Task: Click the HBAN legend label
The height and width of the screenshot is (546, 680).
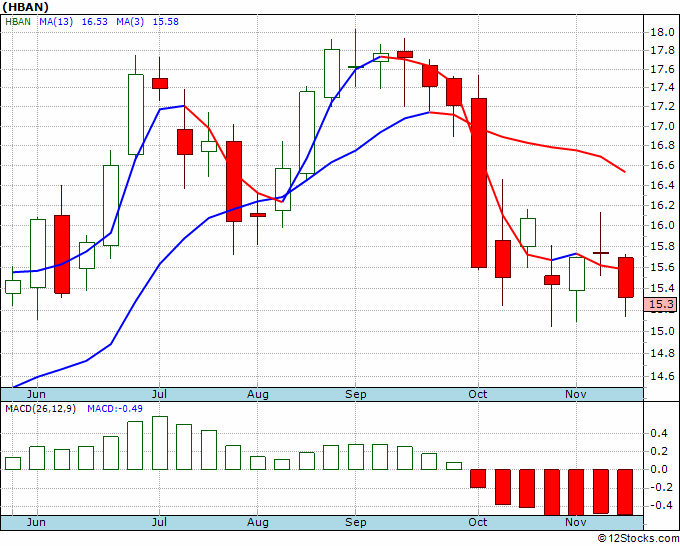Action: (18, 22)
